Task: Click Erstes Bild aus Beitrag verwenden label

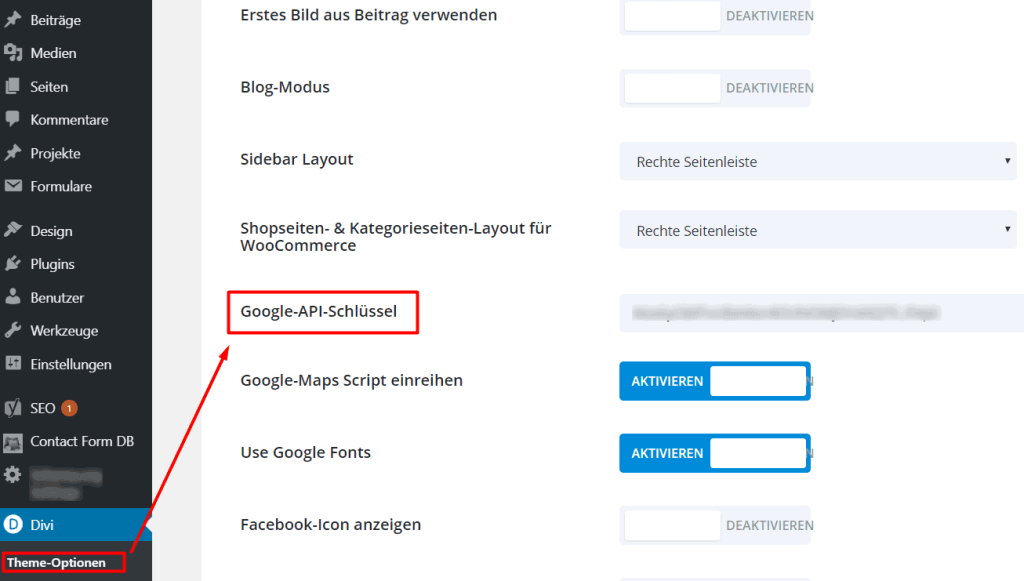Action: click(368, 15)
